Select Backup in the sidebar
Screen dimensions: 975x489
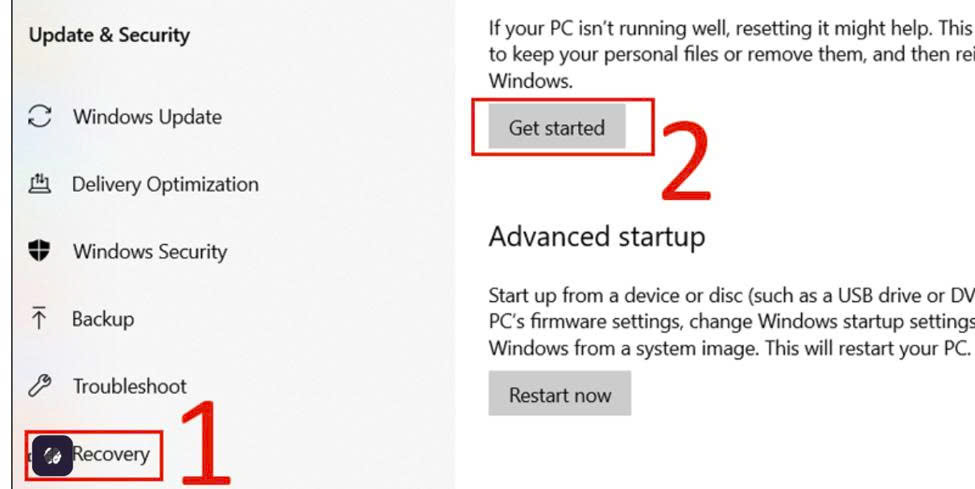103,319
